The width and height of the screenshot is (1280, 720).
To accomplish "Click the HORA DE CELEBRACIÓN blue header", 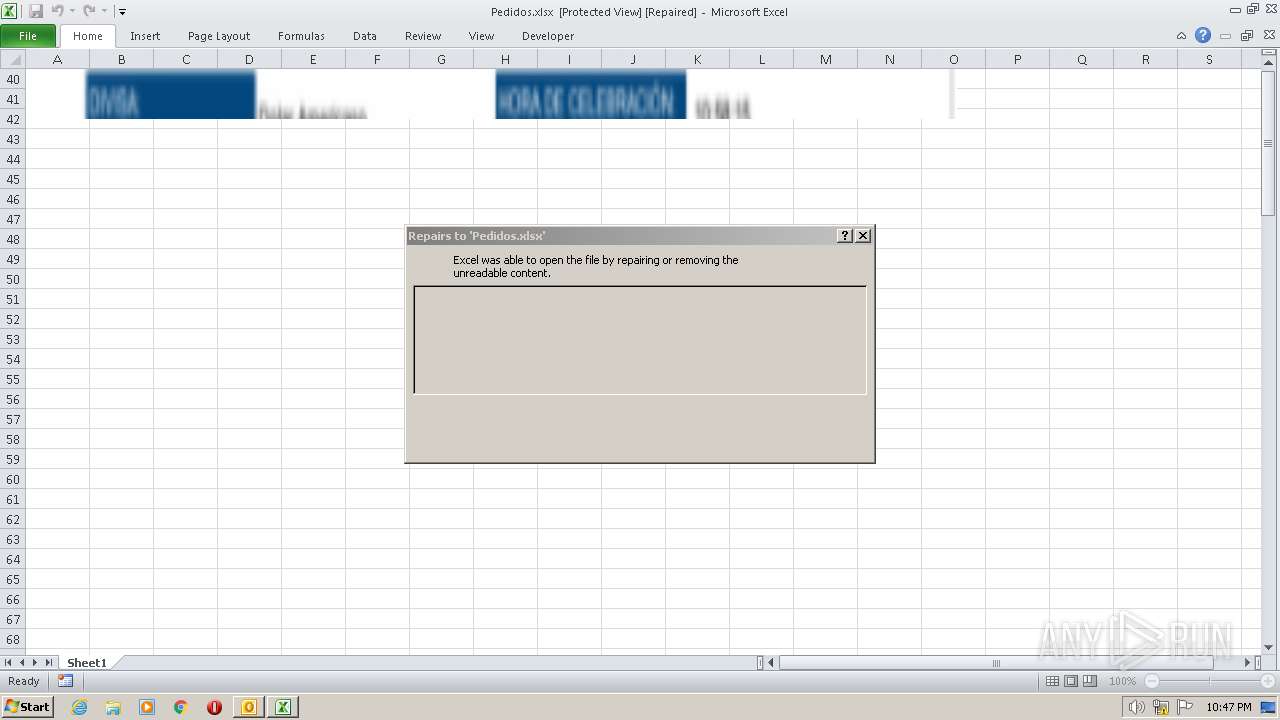I will (591, 94).
